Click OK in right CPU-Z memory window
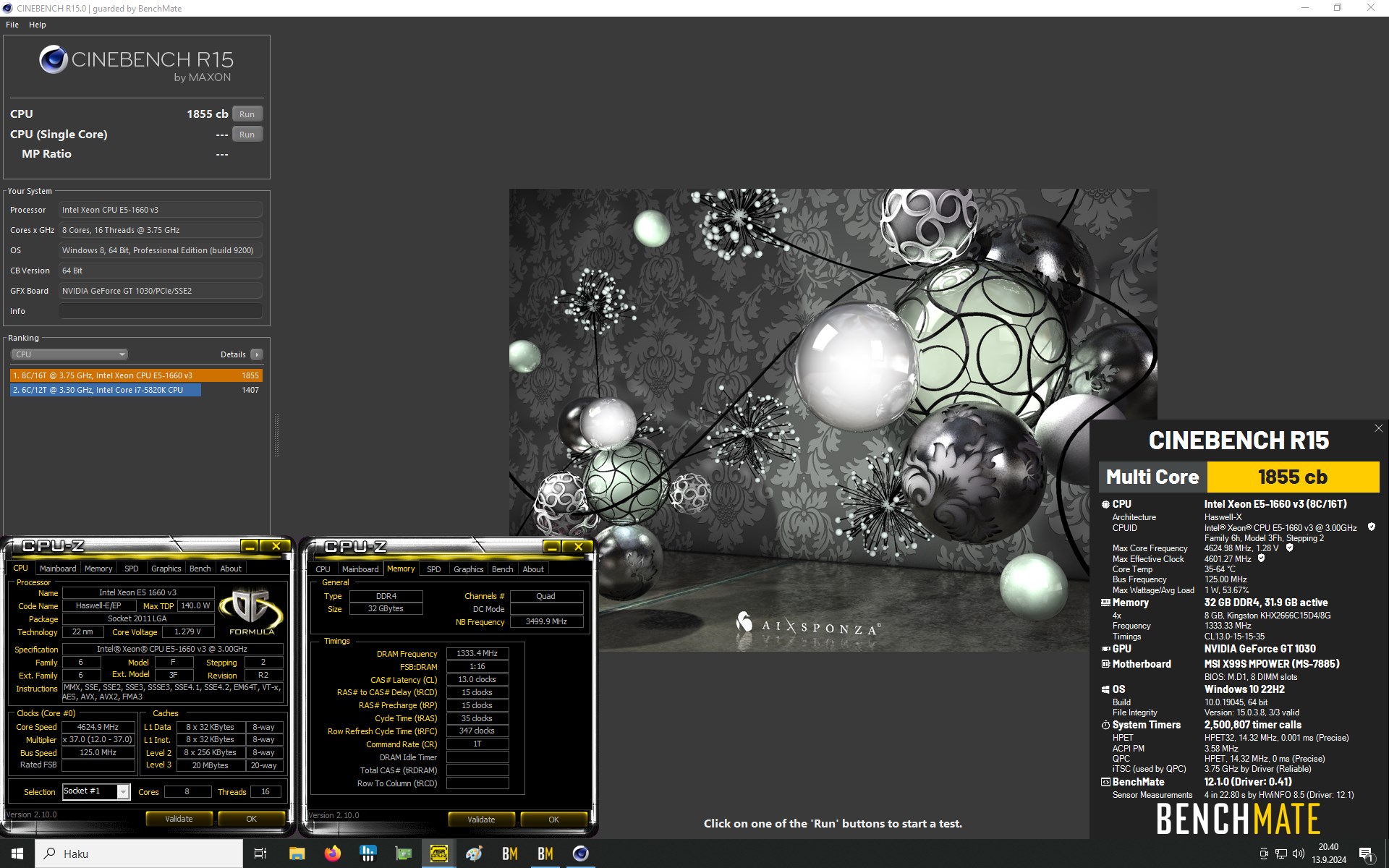This screenshot has height=868, width=1389. point(553,820)
